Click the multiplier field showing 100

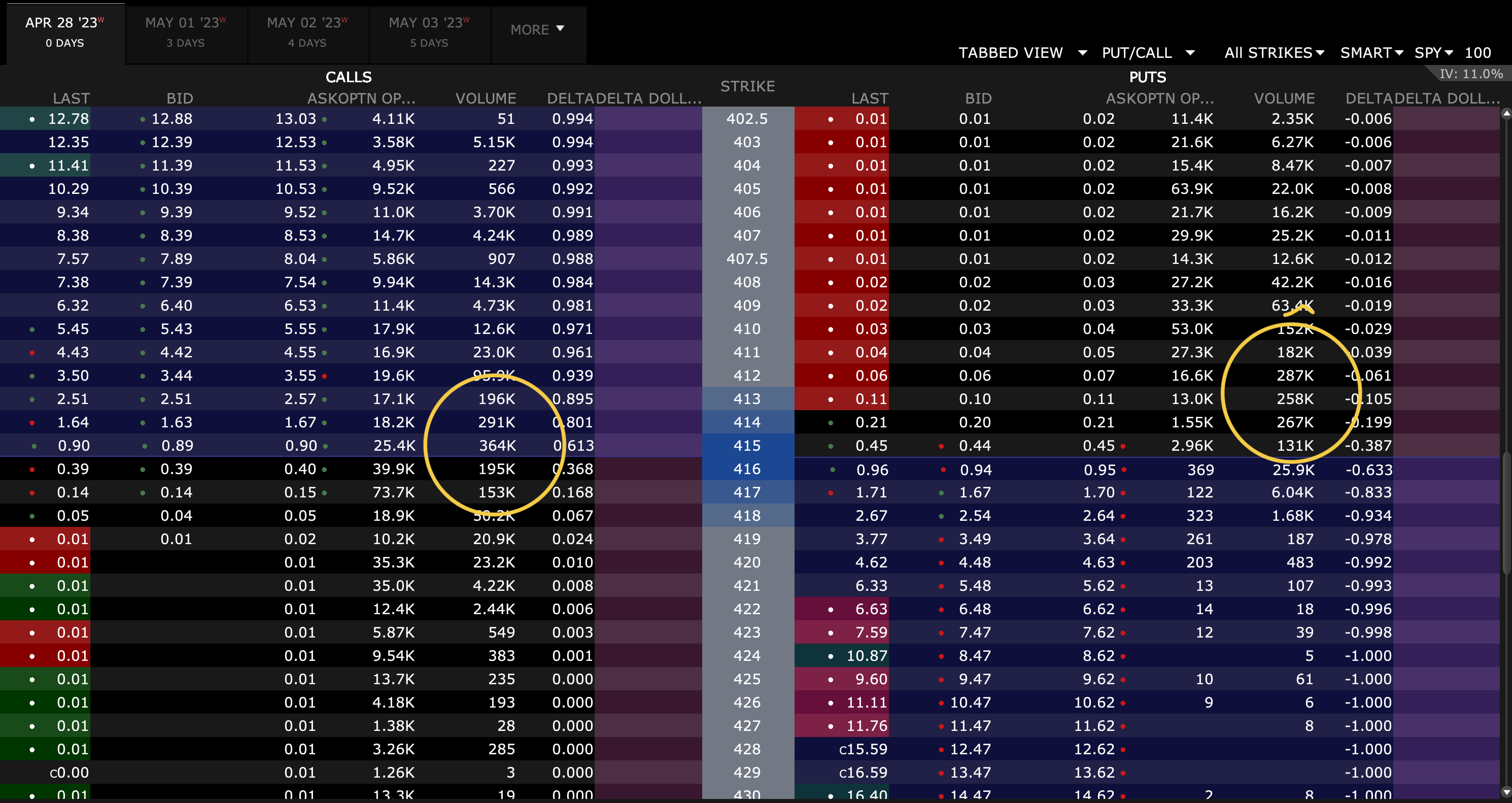point(1477,53)
